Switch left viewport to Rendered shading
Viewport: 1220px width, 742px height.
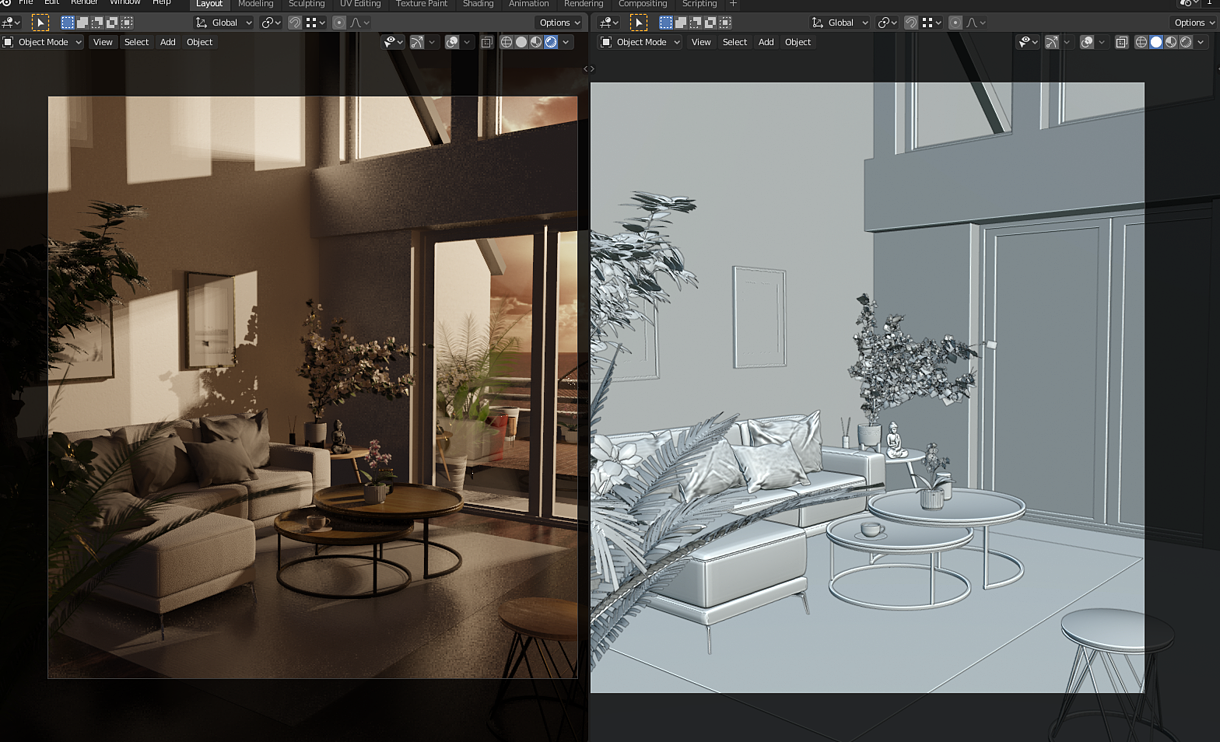tap(551, 42)
